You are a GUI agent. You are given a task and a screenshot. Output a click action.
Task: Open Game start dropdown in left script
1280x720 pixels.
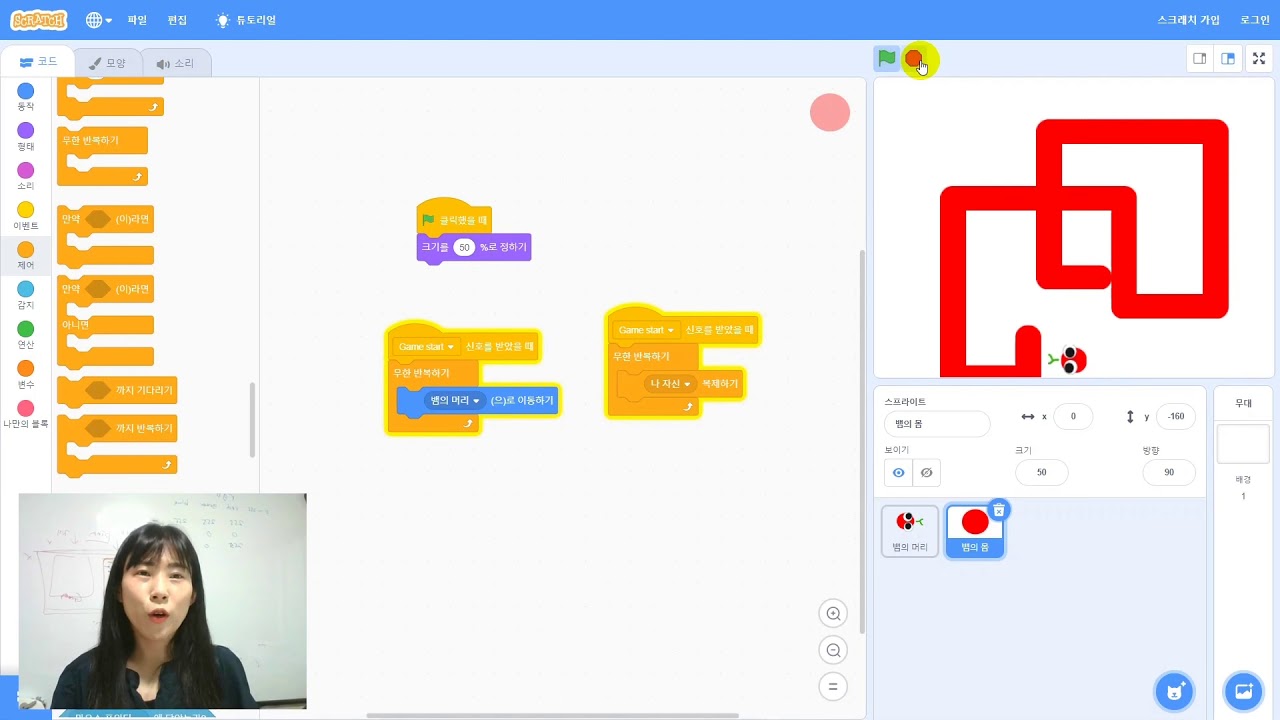(x=426, y=347)
